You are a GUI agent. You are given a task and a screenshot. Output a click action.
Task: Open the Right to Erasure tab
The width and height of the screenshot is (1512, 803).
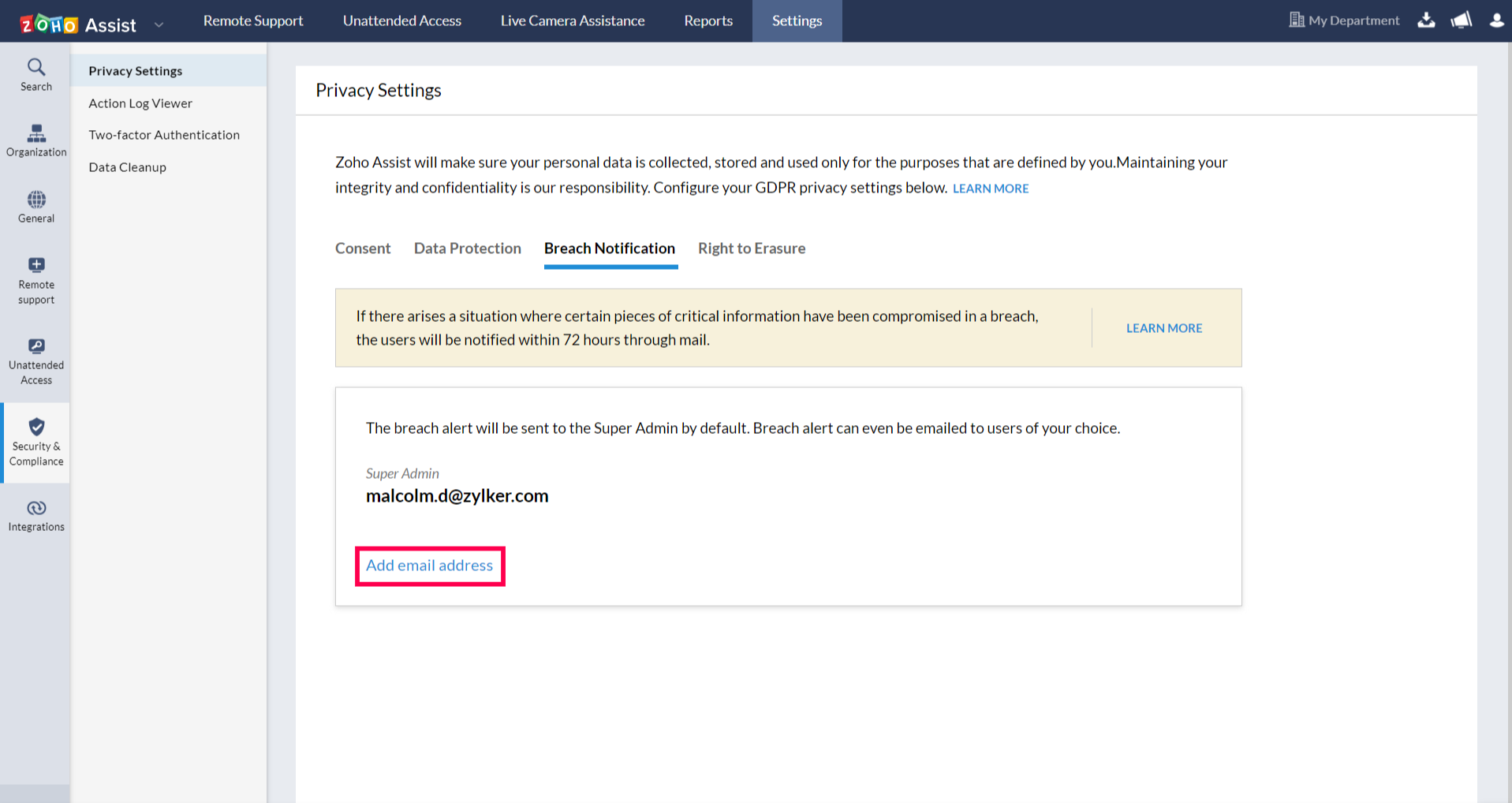[x=751, y=248]
